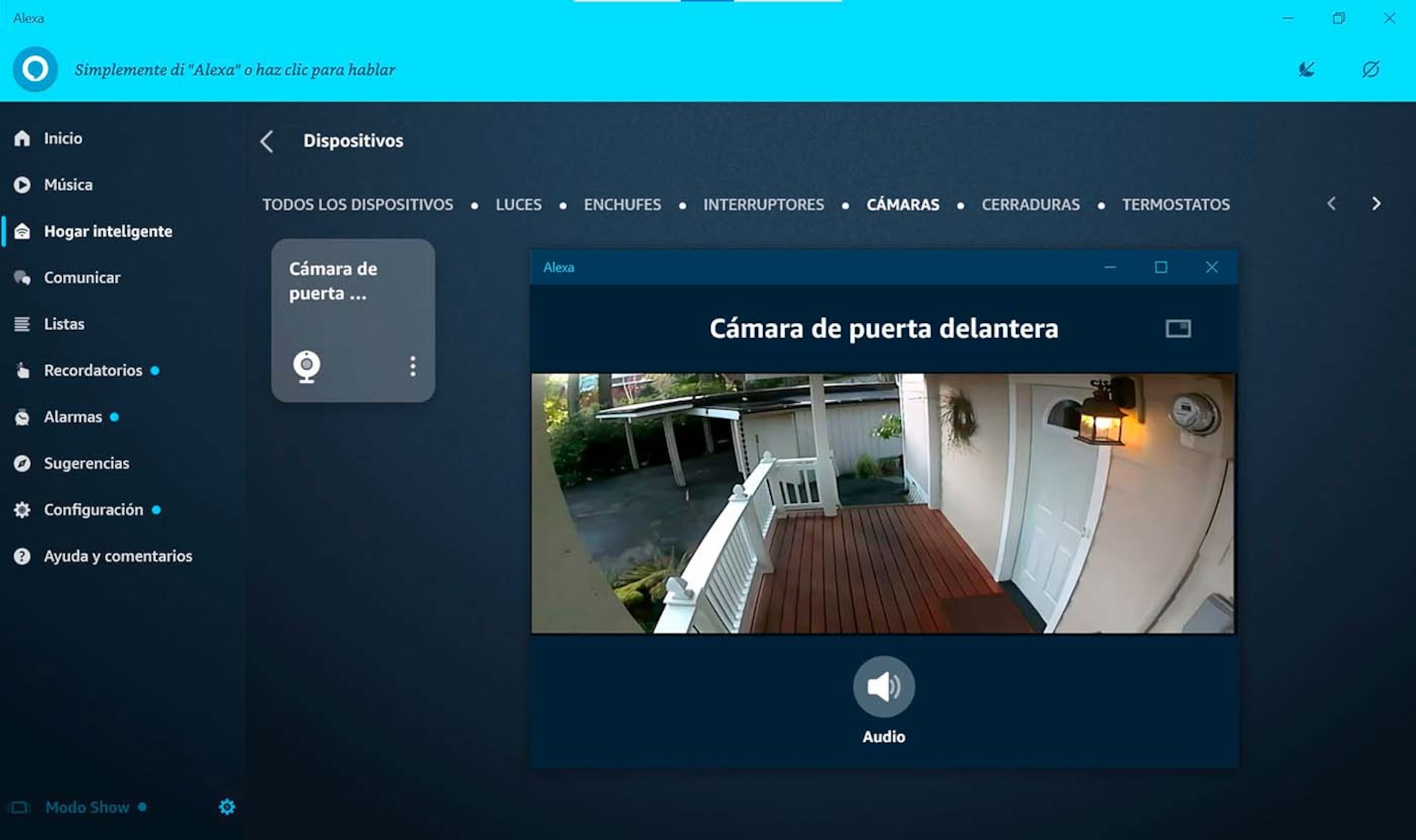1416x840 pixels.
Task: Toggle the microphone mute icon
Action: click(x=1306, y=69)
